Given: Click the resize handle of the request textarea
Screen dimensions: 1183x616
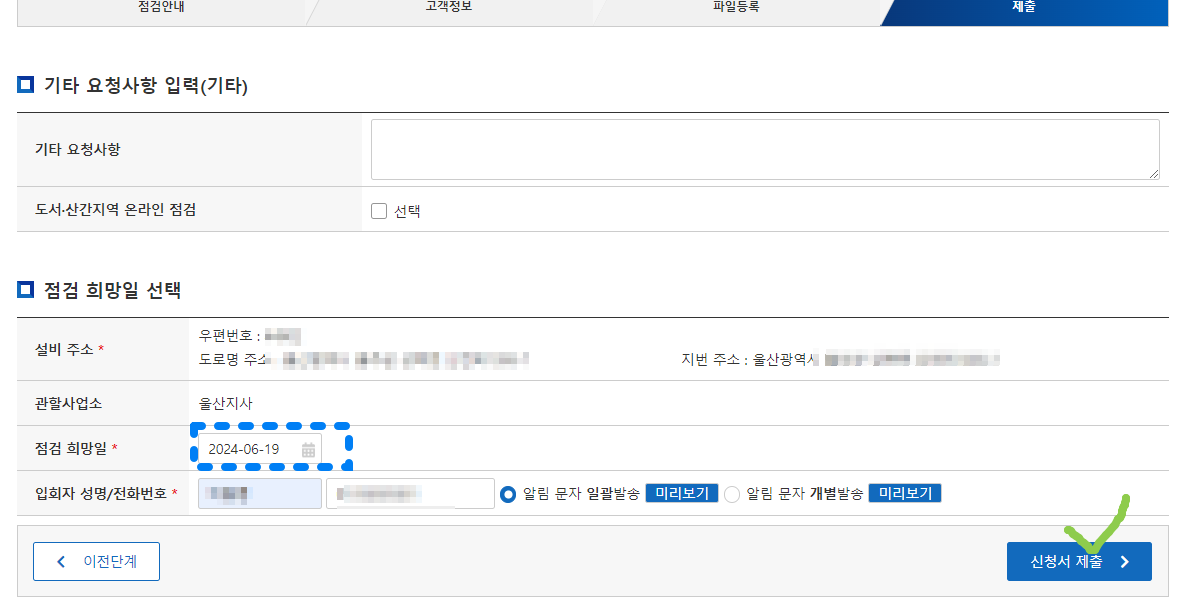Looking at the screenshot, I should tap(1154, 174).
